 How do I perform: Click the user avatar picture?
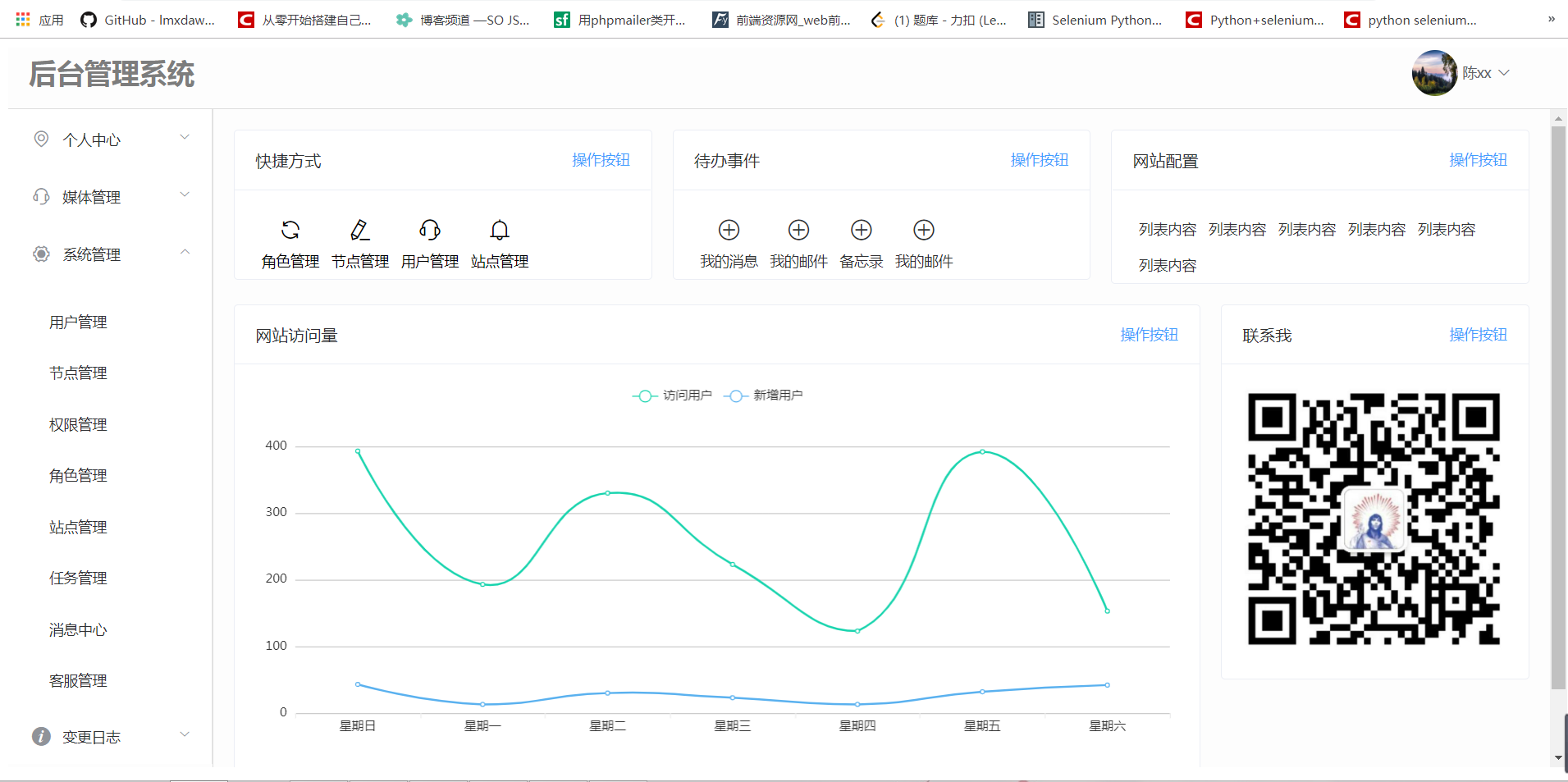(x=1434, y=73)
